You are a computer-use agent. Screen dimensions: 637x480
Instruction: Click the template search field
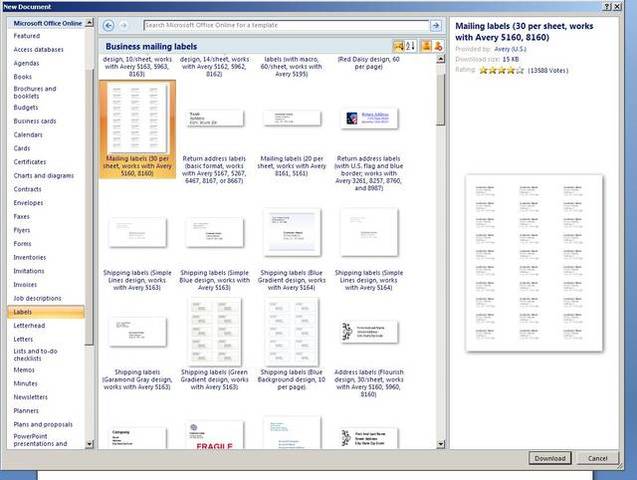pyautogui.click(x=285, y=25)
